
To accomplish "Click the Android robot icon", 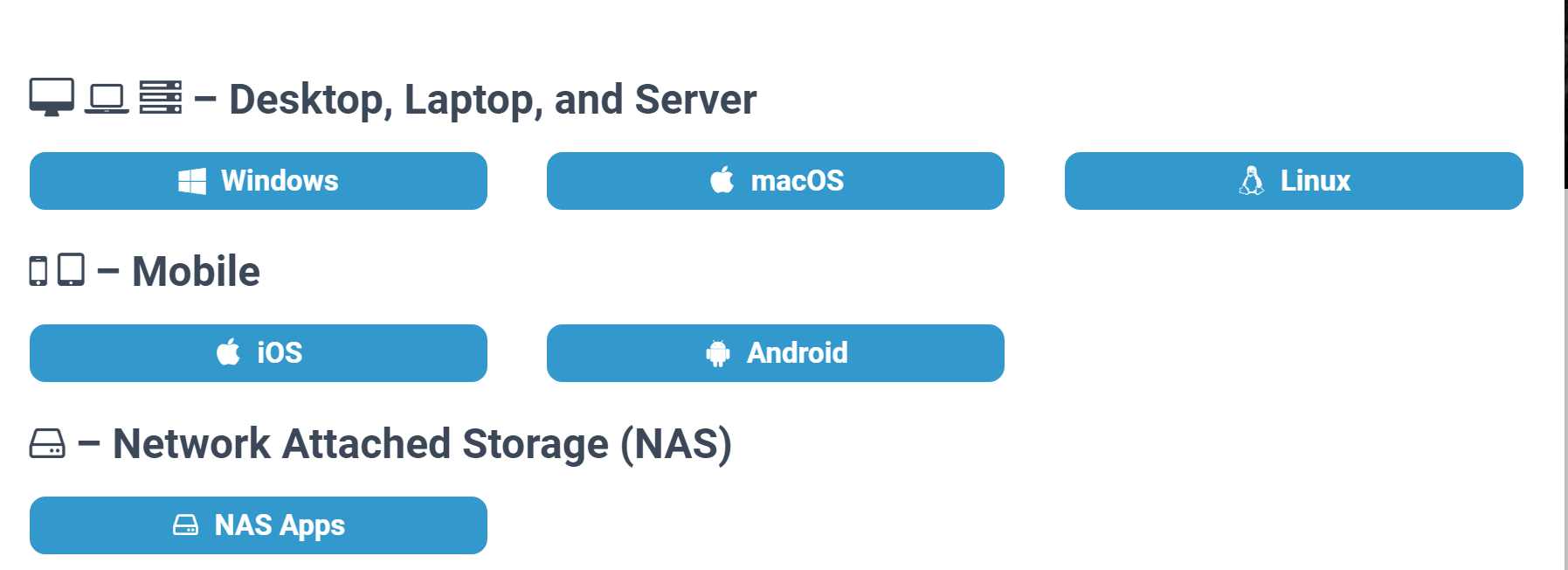I will (x=718, y=352).
